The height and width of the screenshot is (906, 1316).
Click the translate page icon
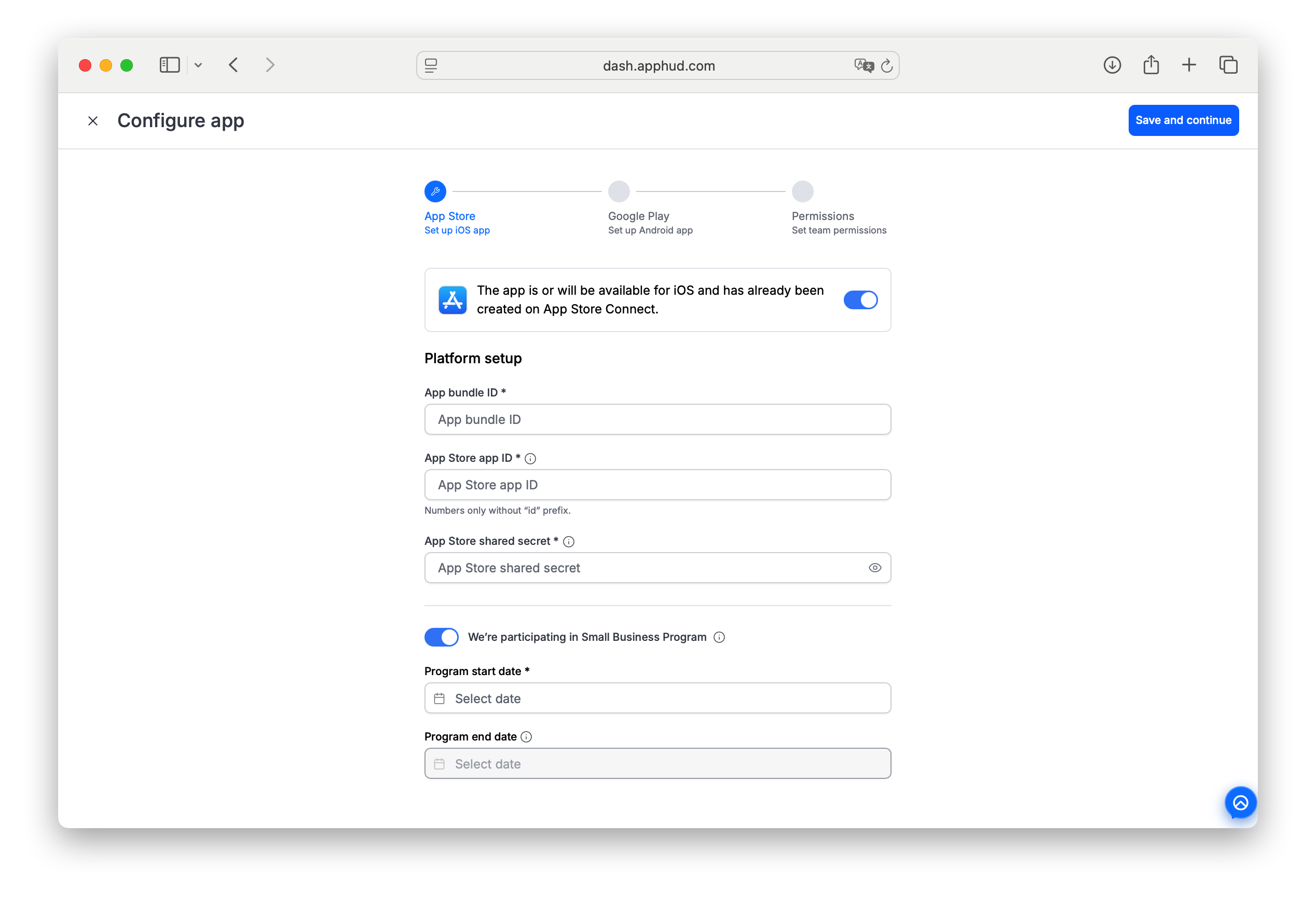point(863,66)
